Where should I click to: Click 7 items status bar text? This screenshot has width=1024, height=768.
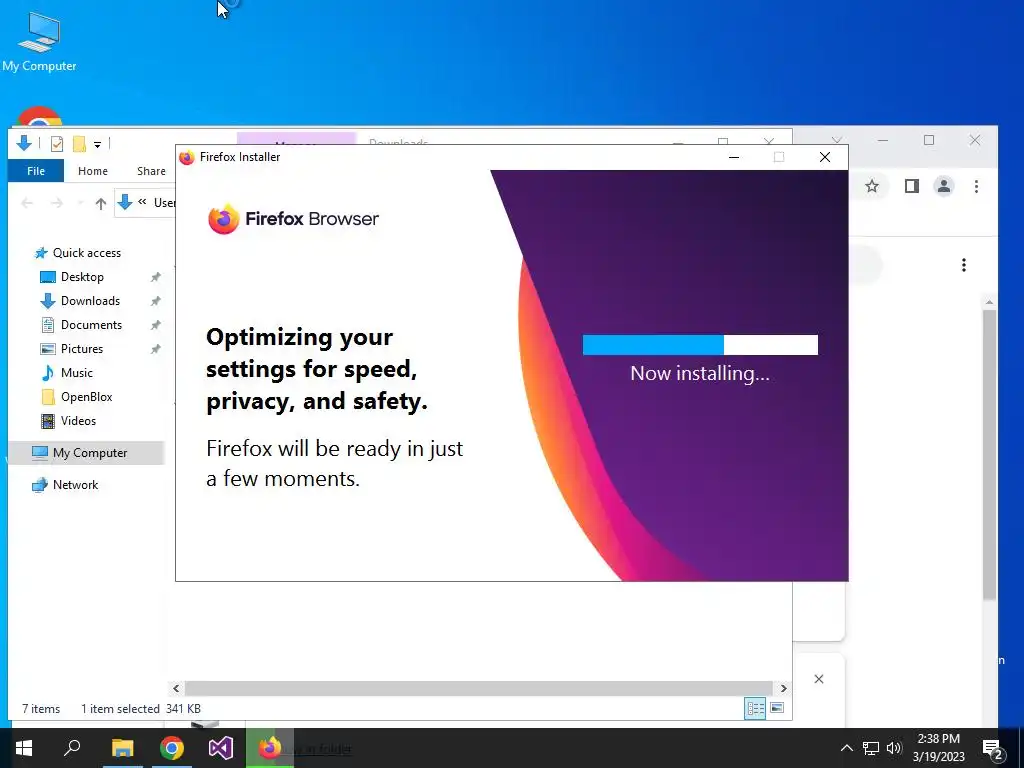(x=41, y=709)
